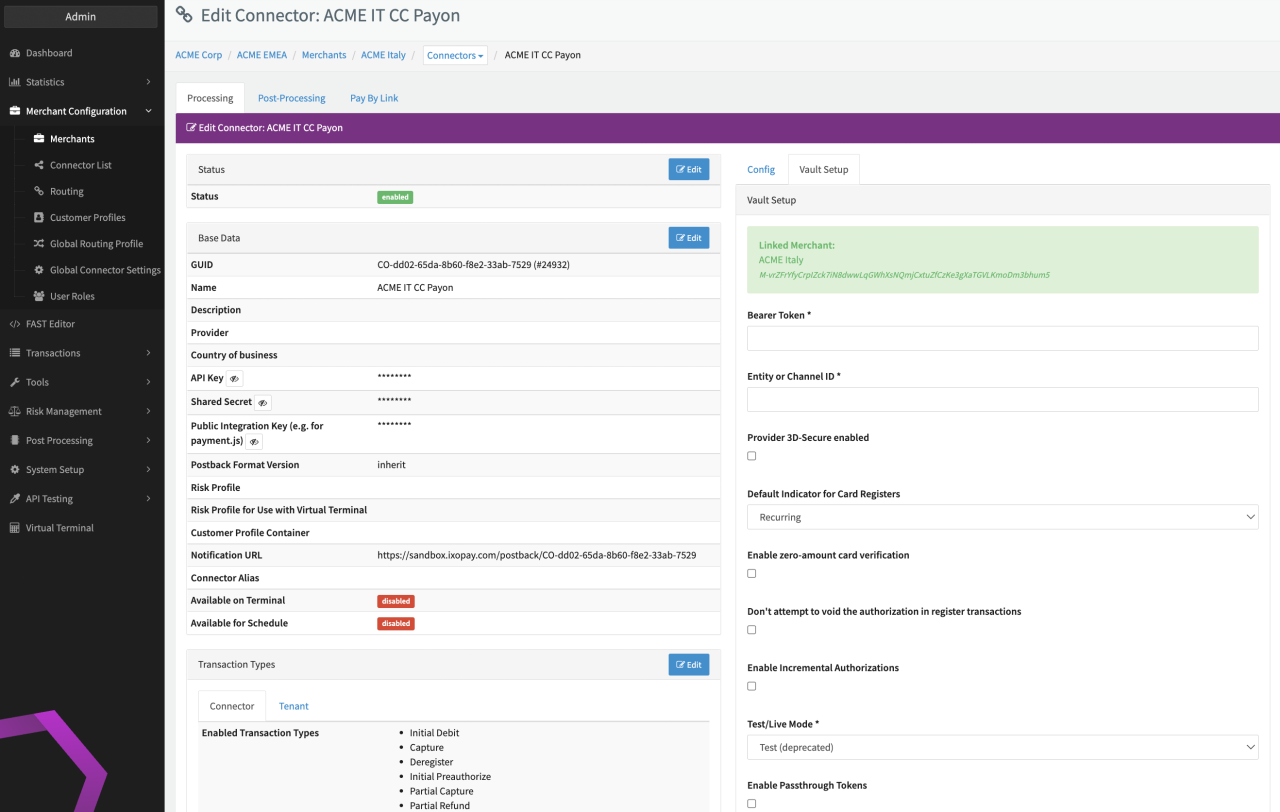Screen dimensions: 1280x812
Task: Enable Provider 3D-Secure checkbox
Action: (752, 456)
